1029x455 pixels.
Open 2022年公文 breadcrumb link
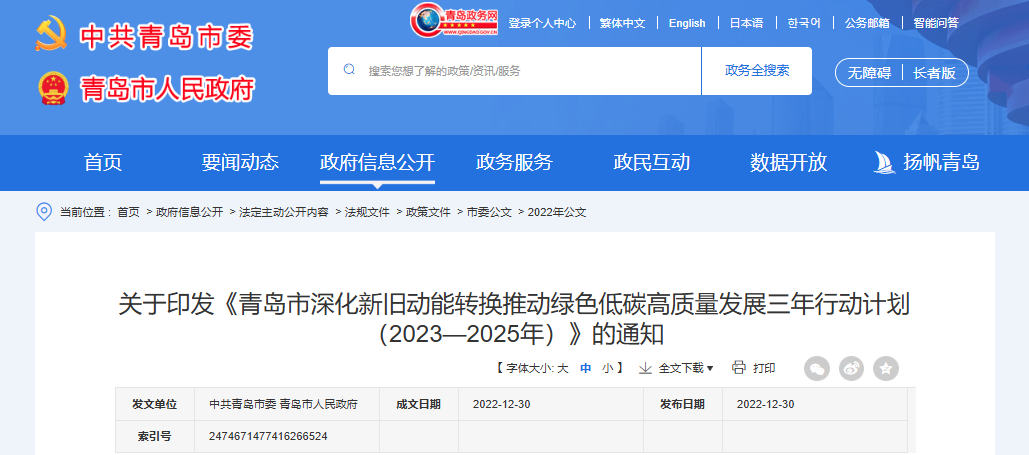pyautogui.click(x=557, y=212)
